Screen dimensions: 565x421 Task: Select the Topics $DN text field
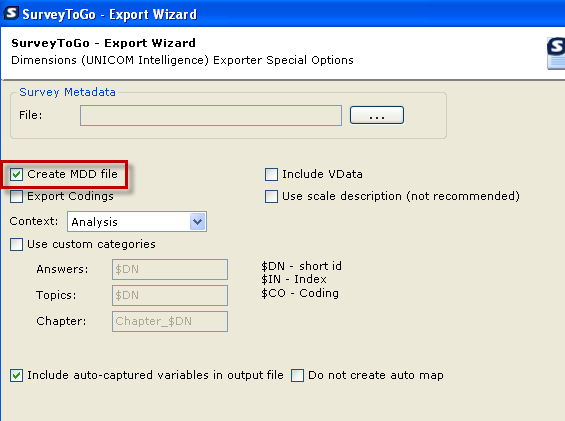pyautogui.click(x=170, y=295)
